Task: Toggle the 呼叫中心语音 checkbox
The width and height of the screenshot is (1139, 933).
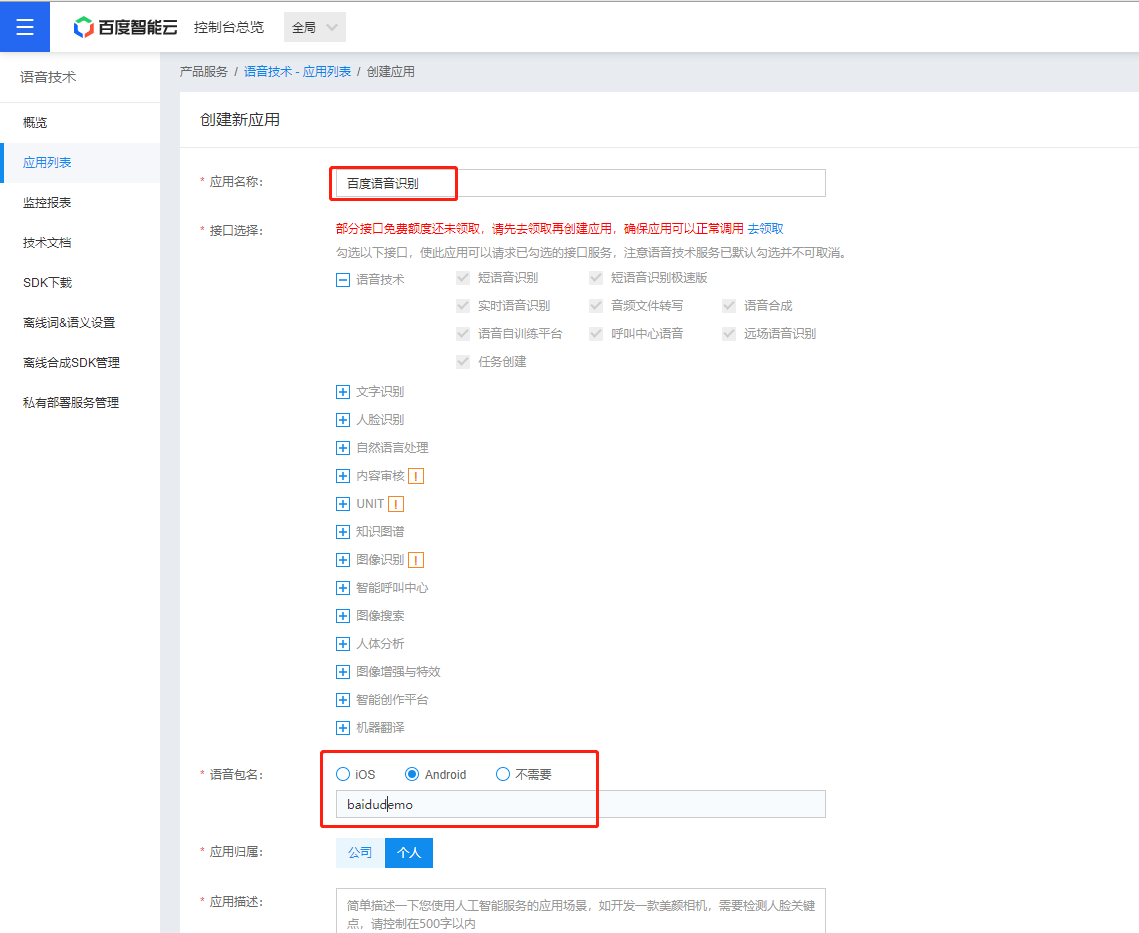Action: tap(596, 334)
